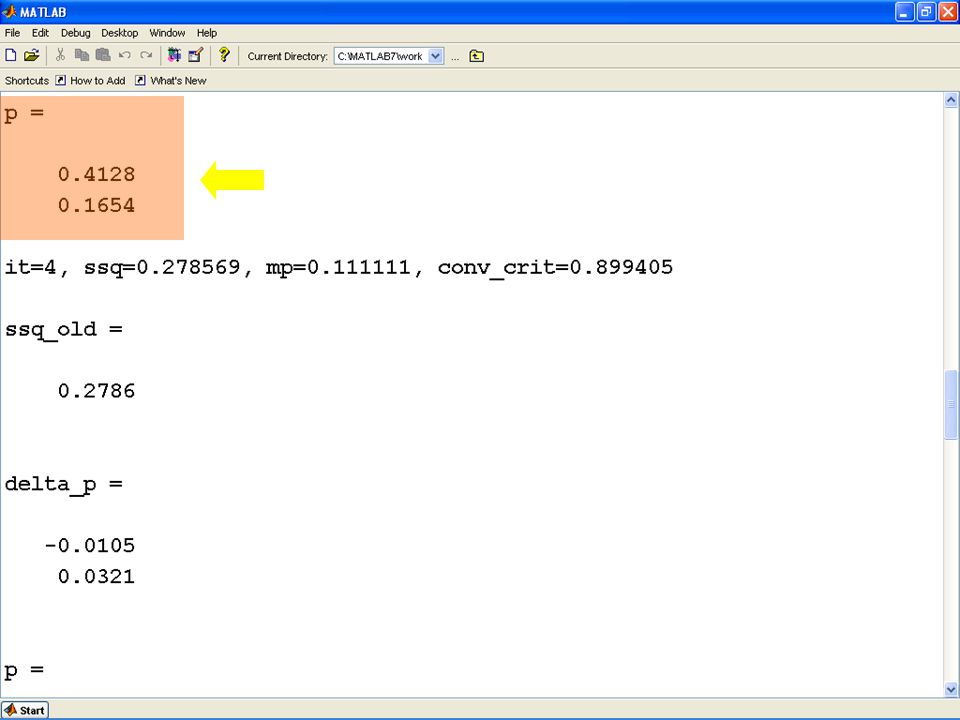Open the Edit menu

click(x=40, y=33)
